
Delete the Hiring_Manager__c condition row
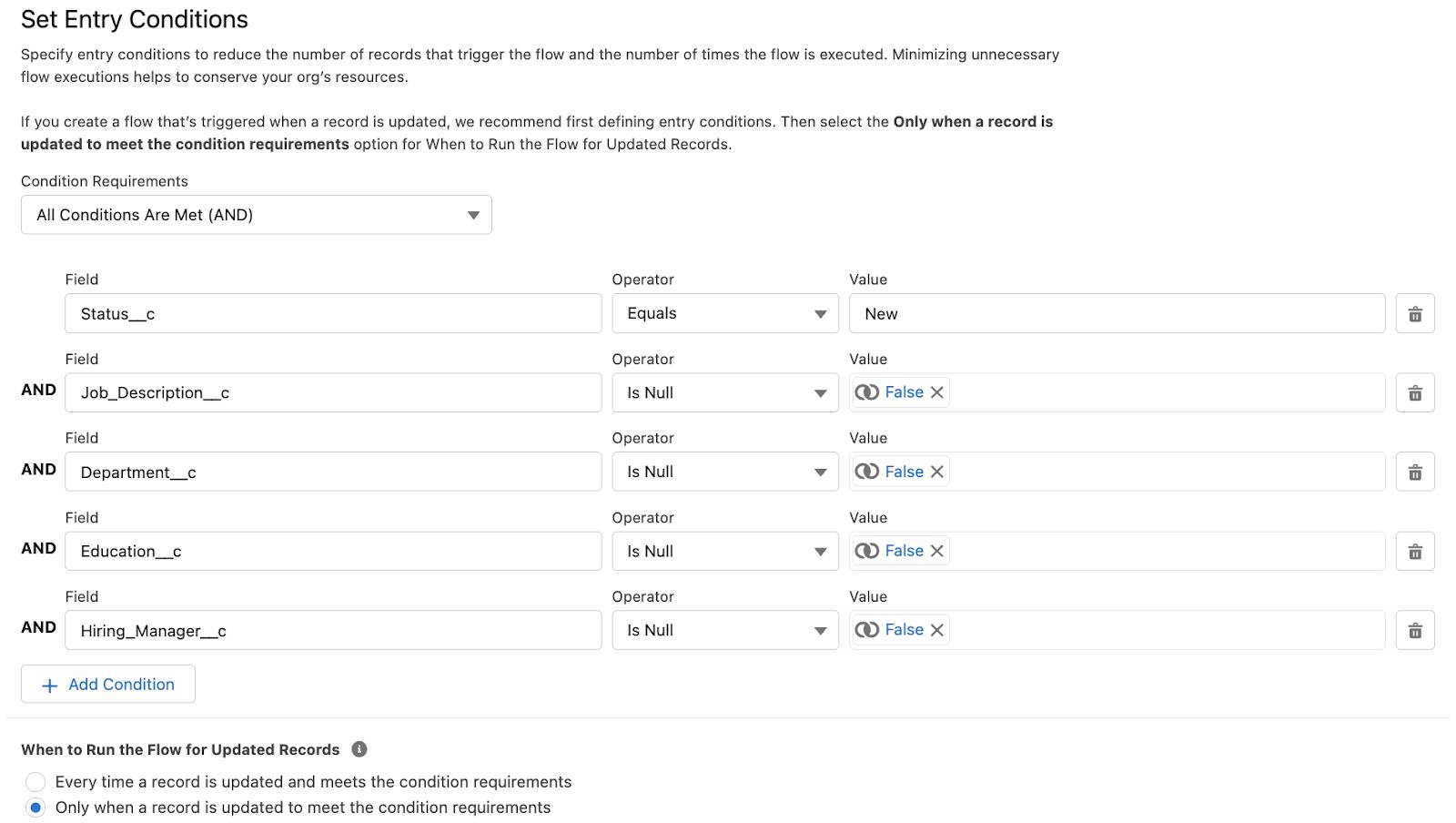[x=1416, y=629]
